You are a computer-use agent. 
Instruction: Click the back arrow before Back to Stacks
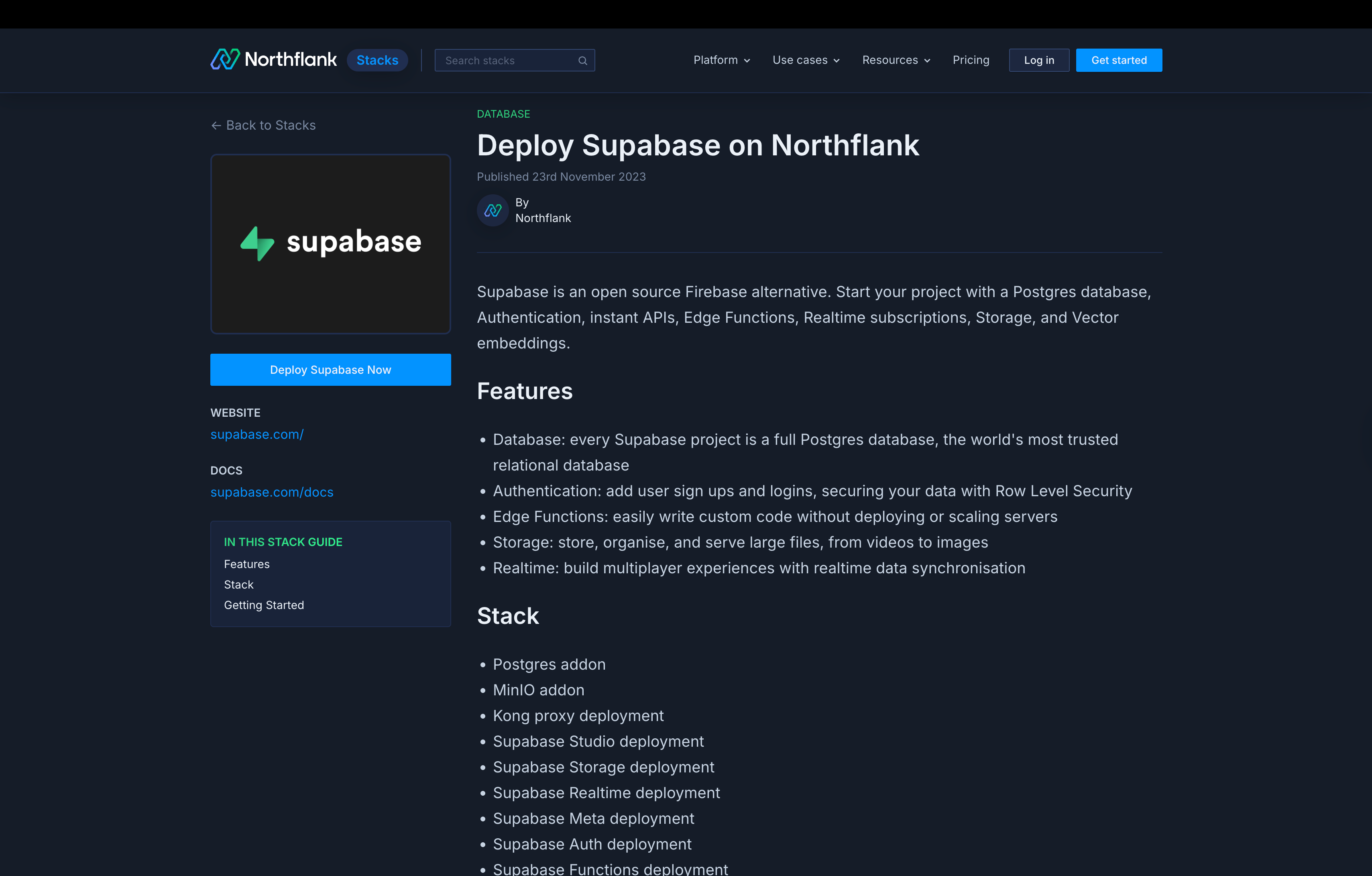[x=216, y=125]
